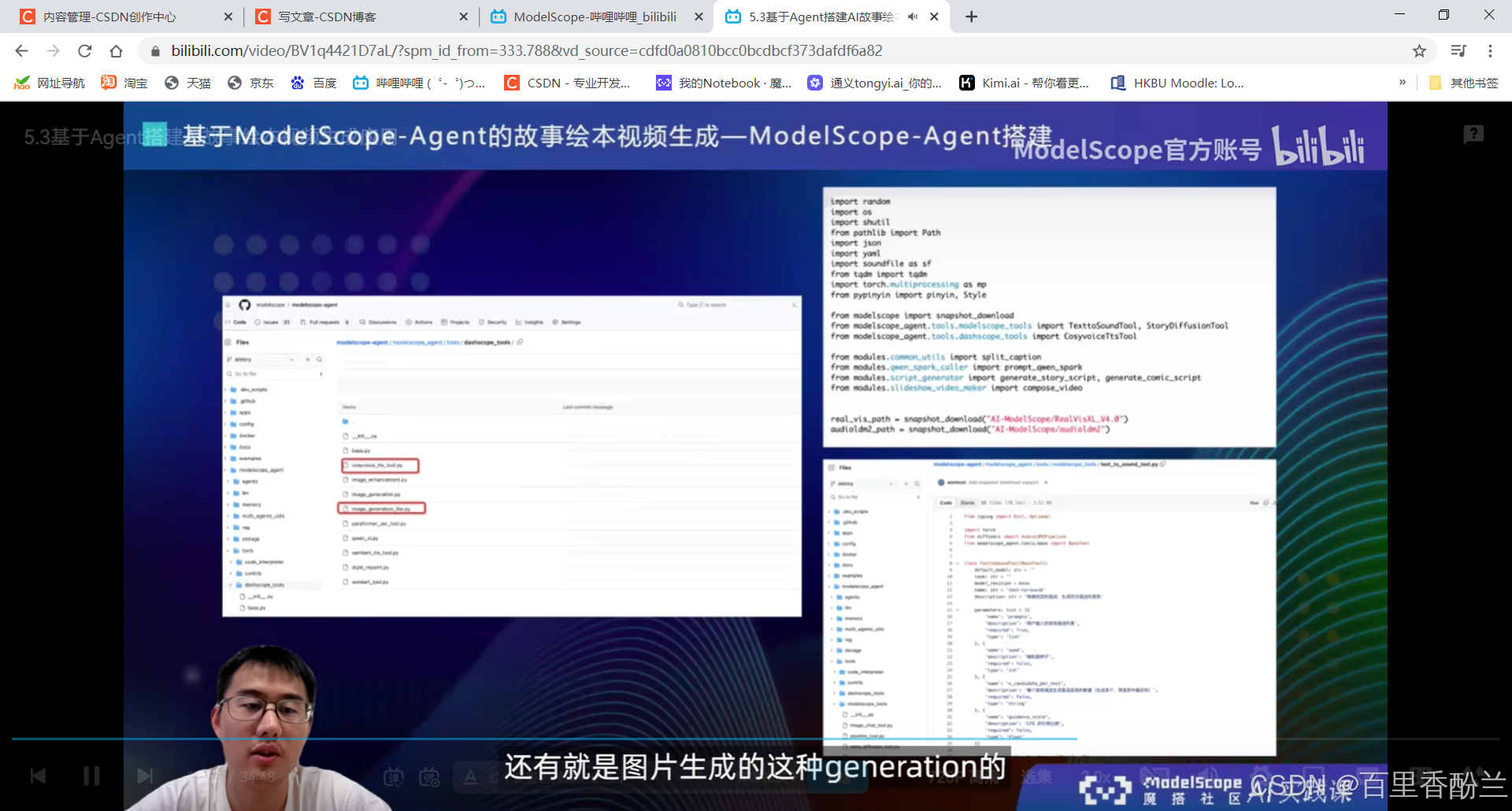
Task: Open danmaku settings icon
Action: point(430,777)
